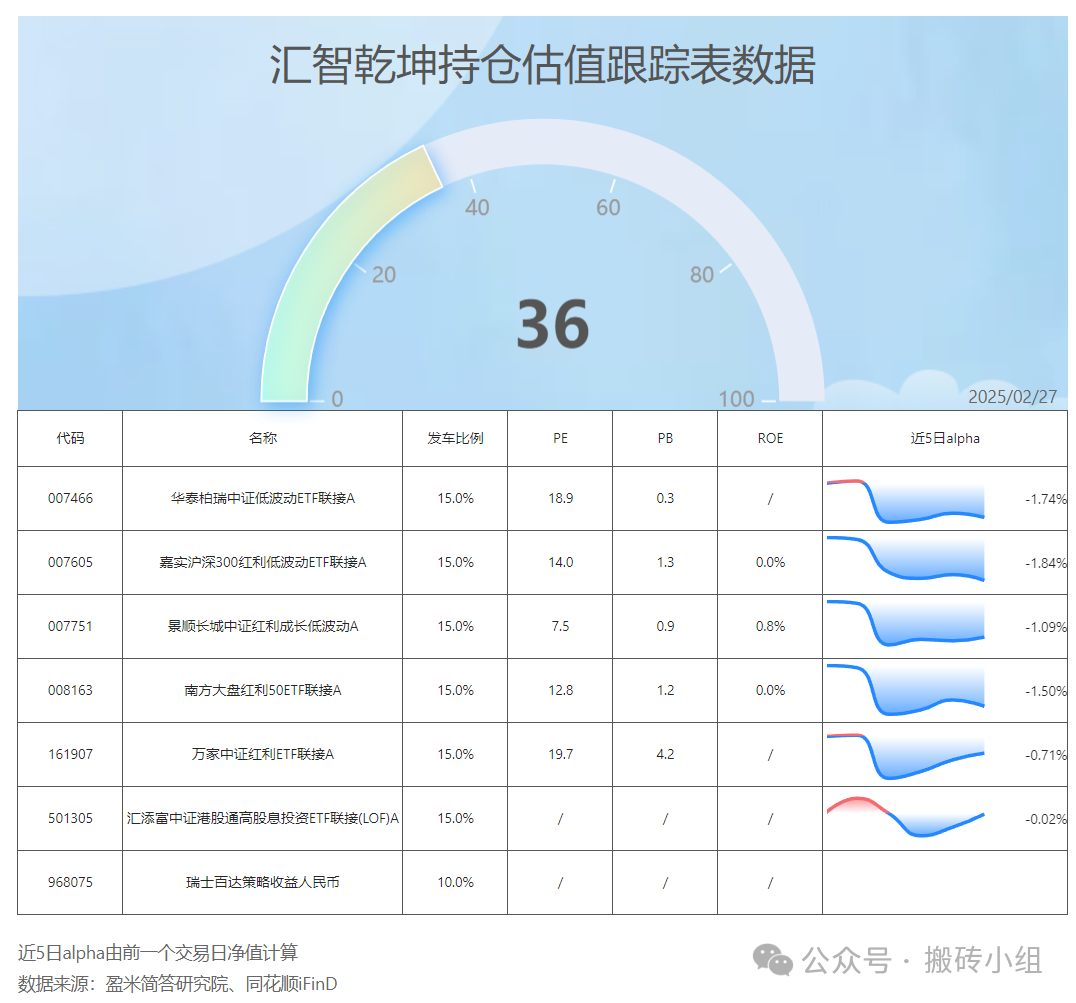This screenshot has height=1003, width=1076.
Task: Select the 代码 column header
Action: click(x=70, y=438)
